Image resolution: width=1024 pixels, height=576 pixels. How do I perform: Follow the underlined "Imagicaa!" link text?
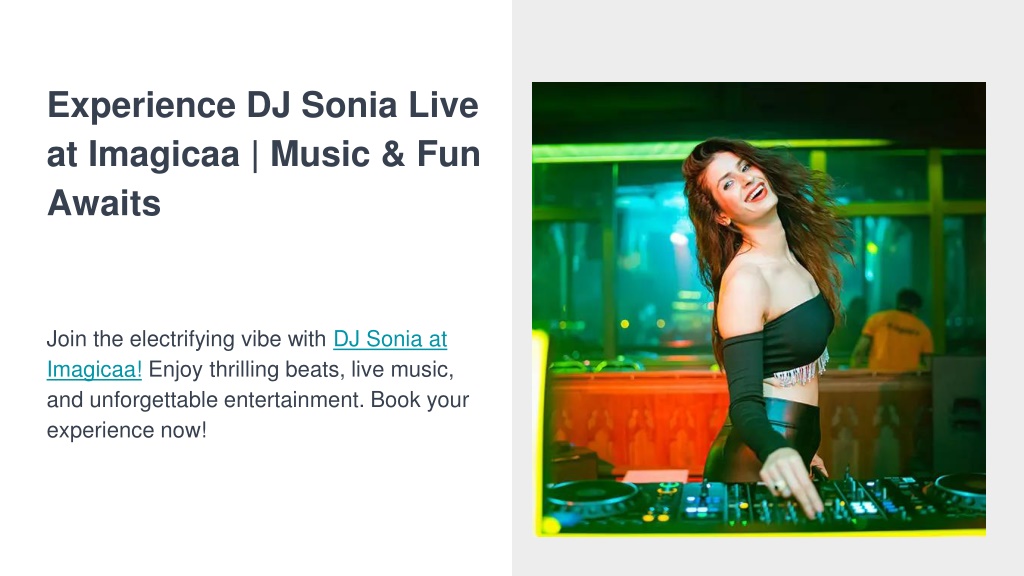click(x=94, y=370)
